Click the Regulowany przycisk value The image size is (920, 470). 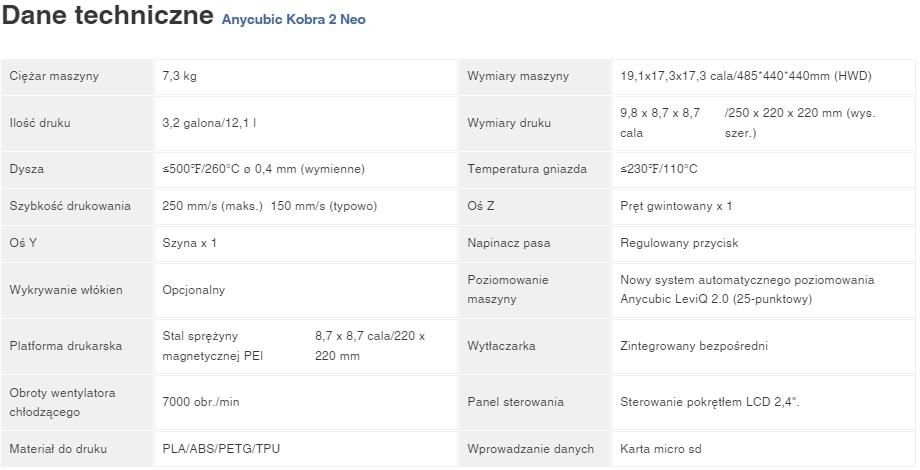pyautogui.click(x=679, y=243)
